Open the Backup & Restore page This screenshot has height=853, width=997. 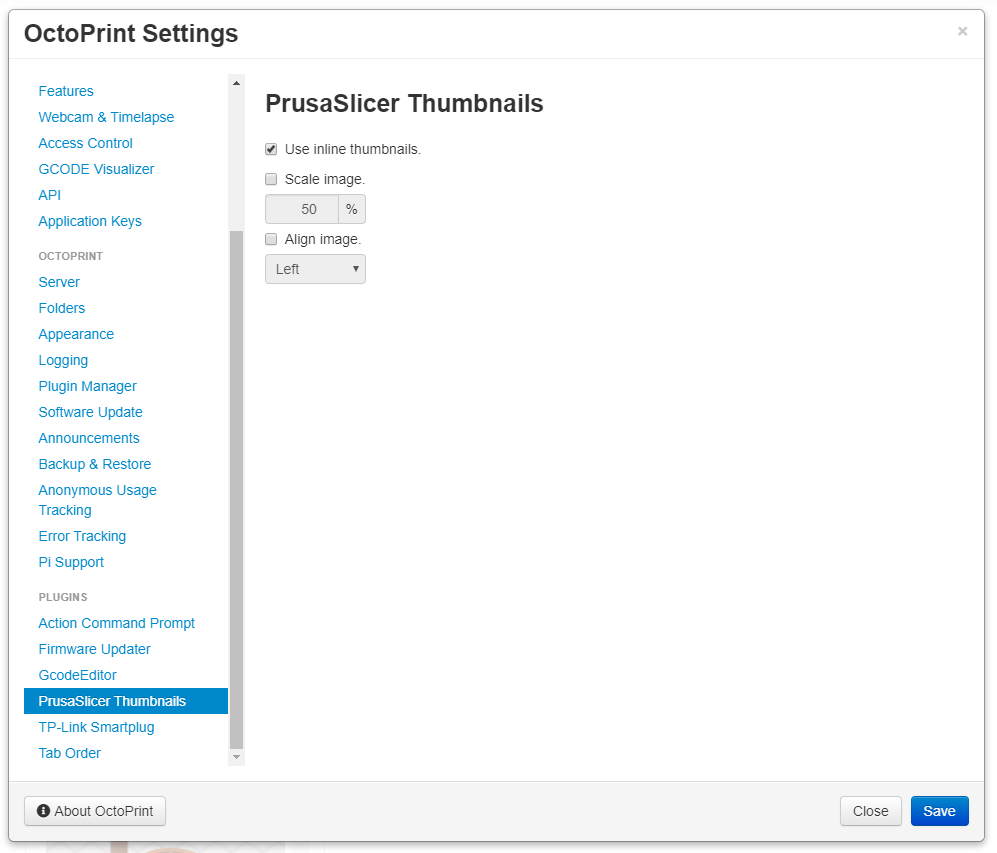click(x=95, y=463)
